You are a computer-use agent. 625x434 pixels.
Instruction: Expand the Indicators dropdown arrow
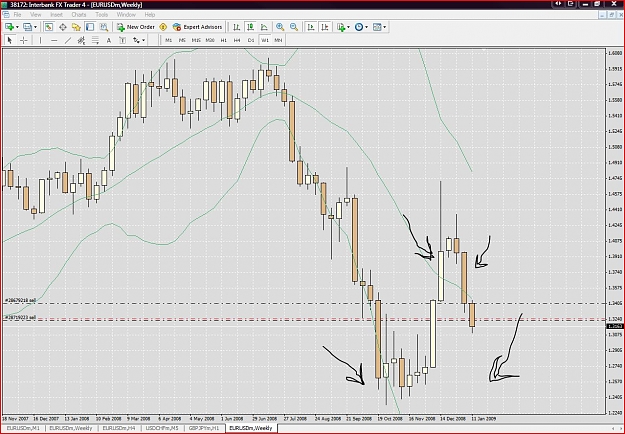click(348, 27)
